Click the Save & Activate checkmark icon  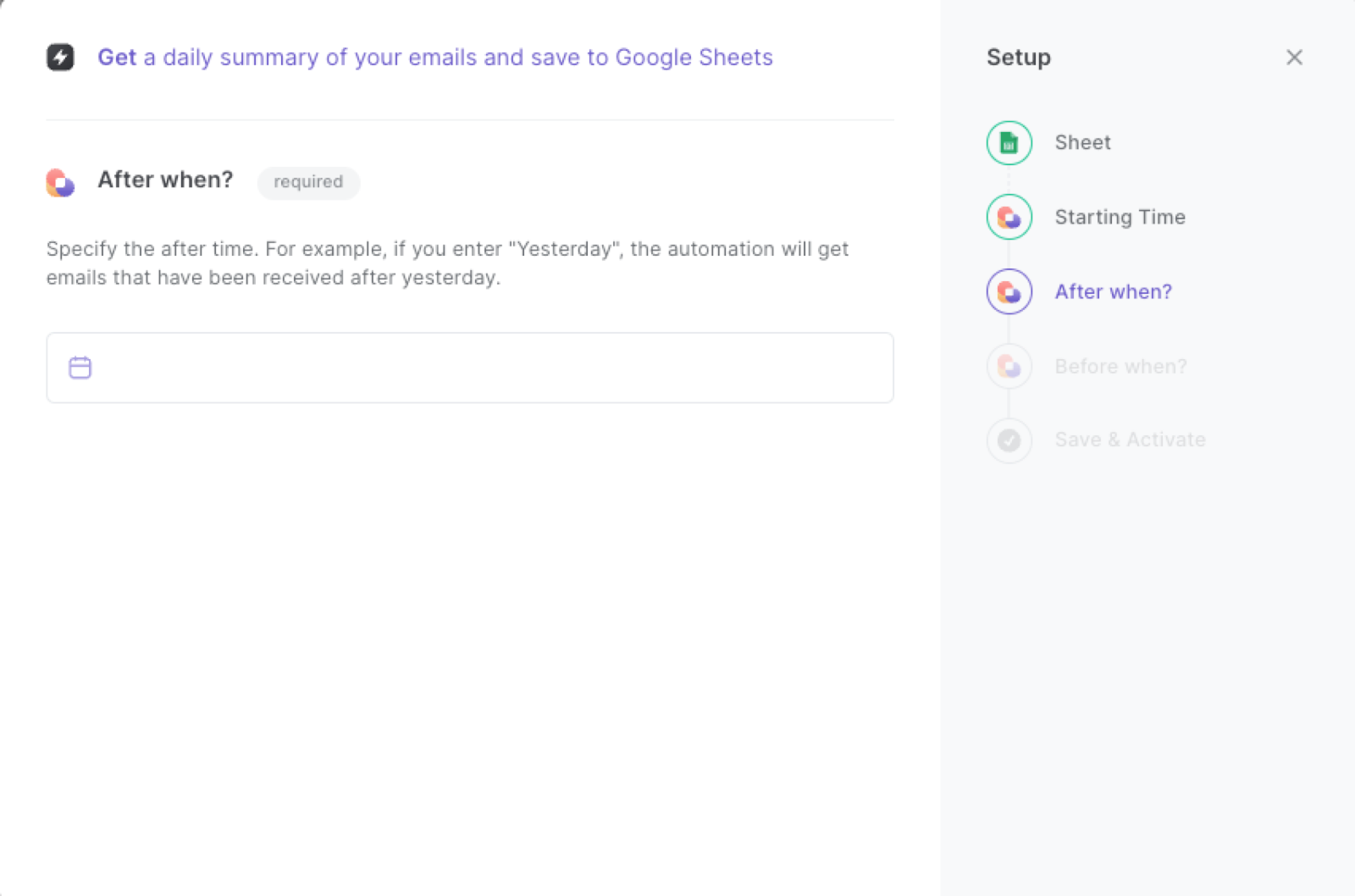pos(1009,440)
